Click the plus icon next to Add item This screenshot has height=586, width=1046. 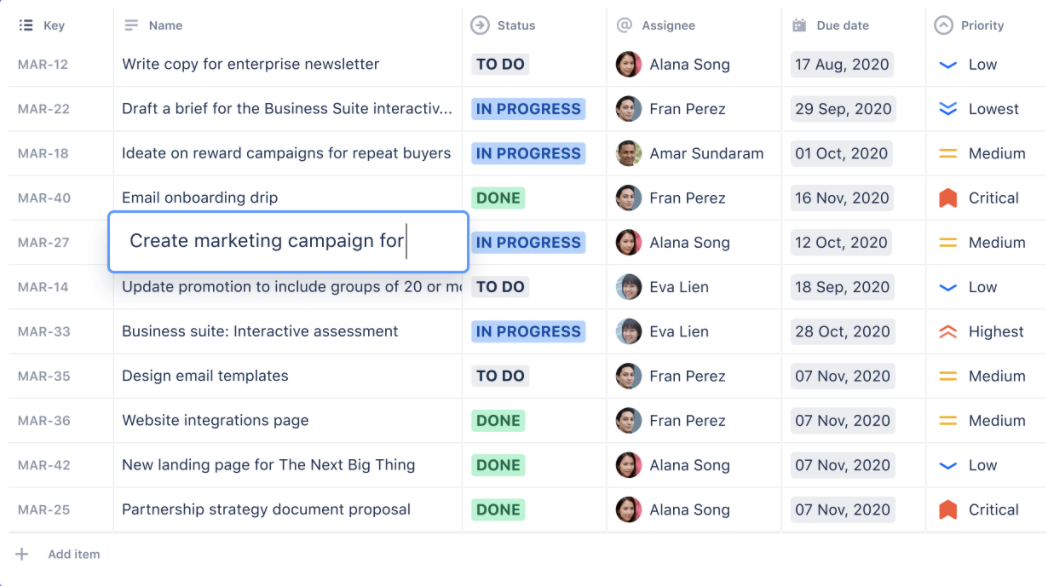23,554
